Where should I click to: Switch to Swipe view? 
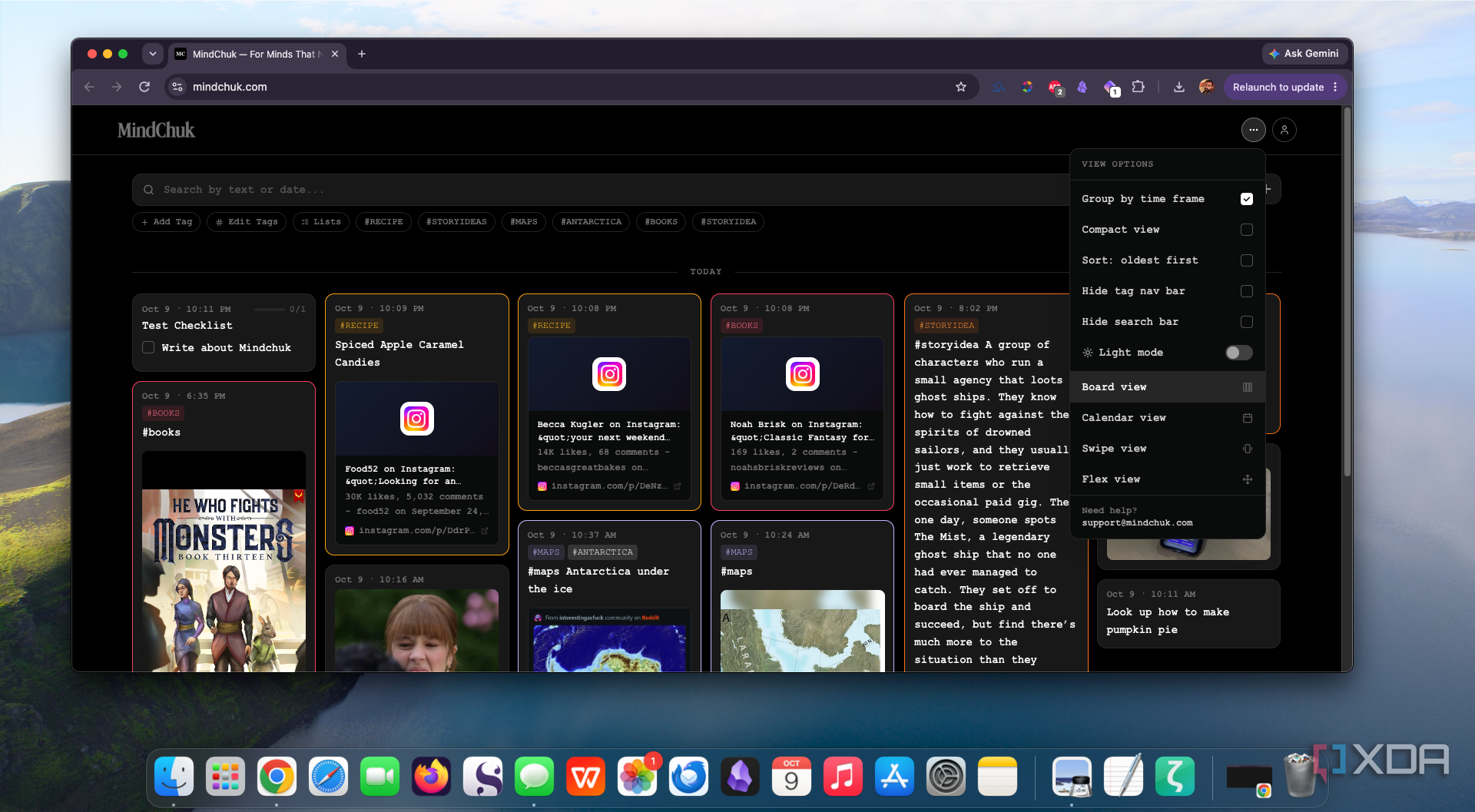tap(1167, 449)
